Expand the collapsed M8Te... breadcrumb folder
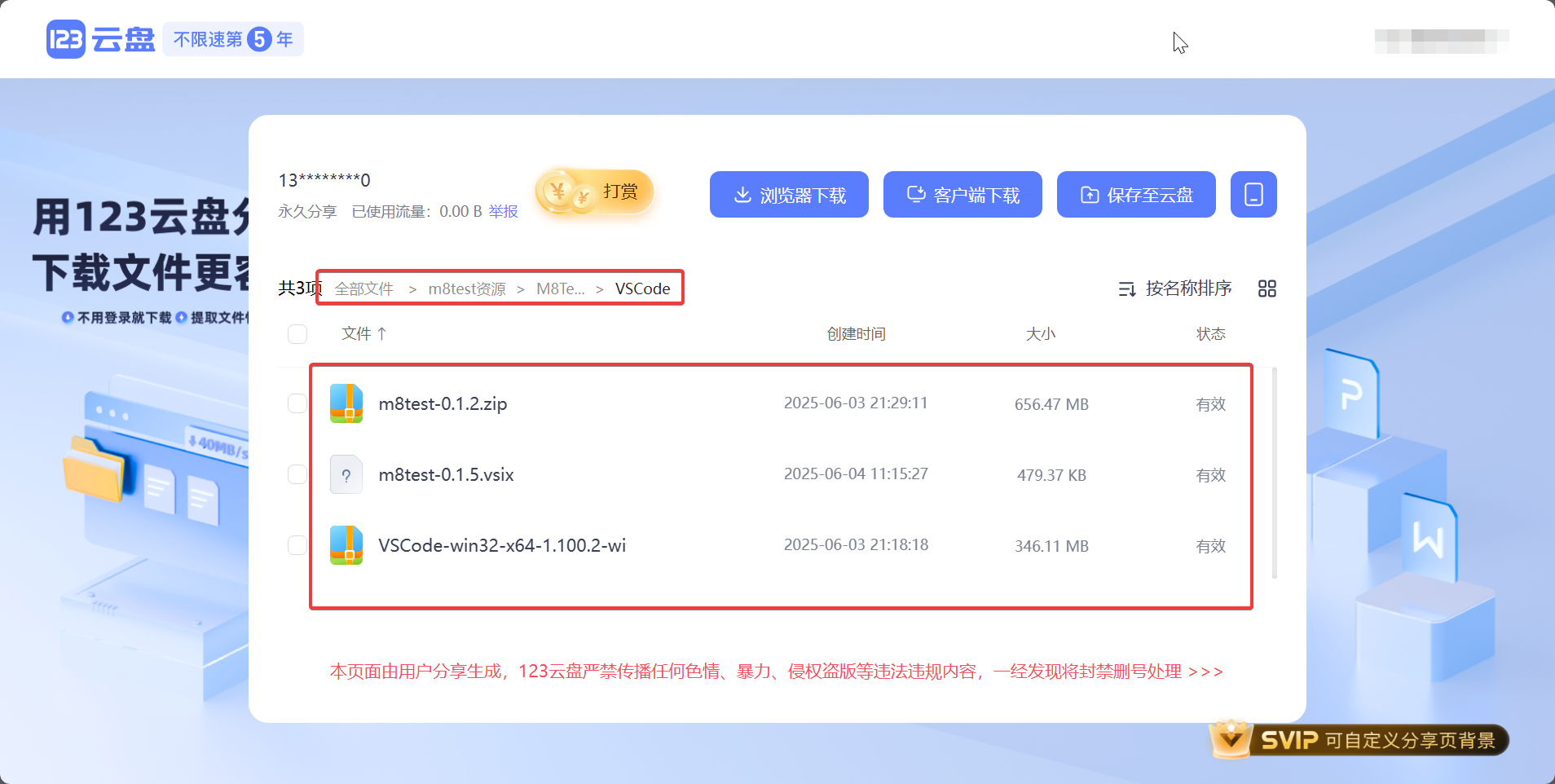 pyautogui.click(x=560, y=289)
